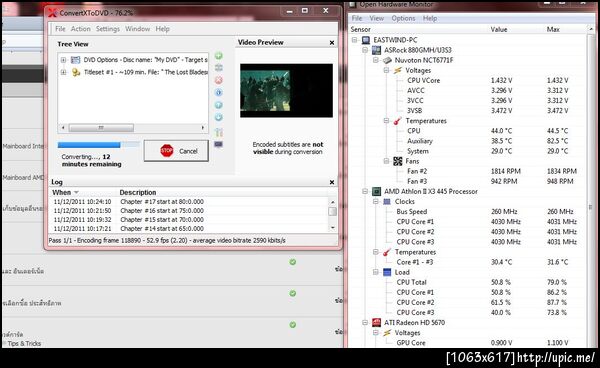Select the Chapter #14 start at 65:0.000 log row

tap(189, 229)
